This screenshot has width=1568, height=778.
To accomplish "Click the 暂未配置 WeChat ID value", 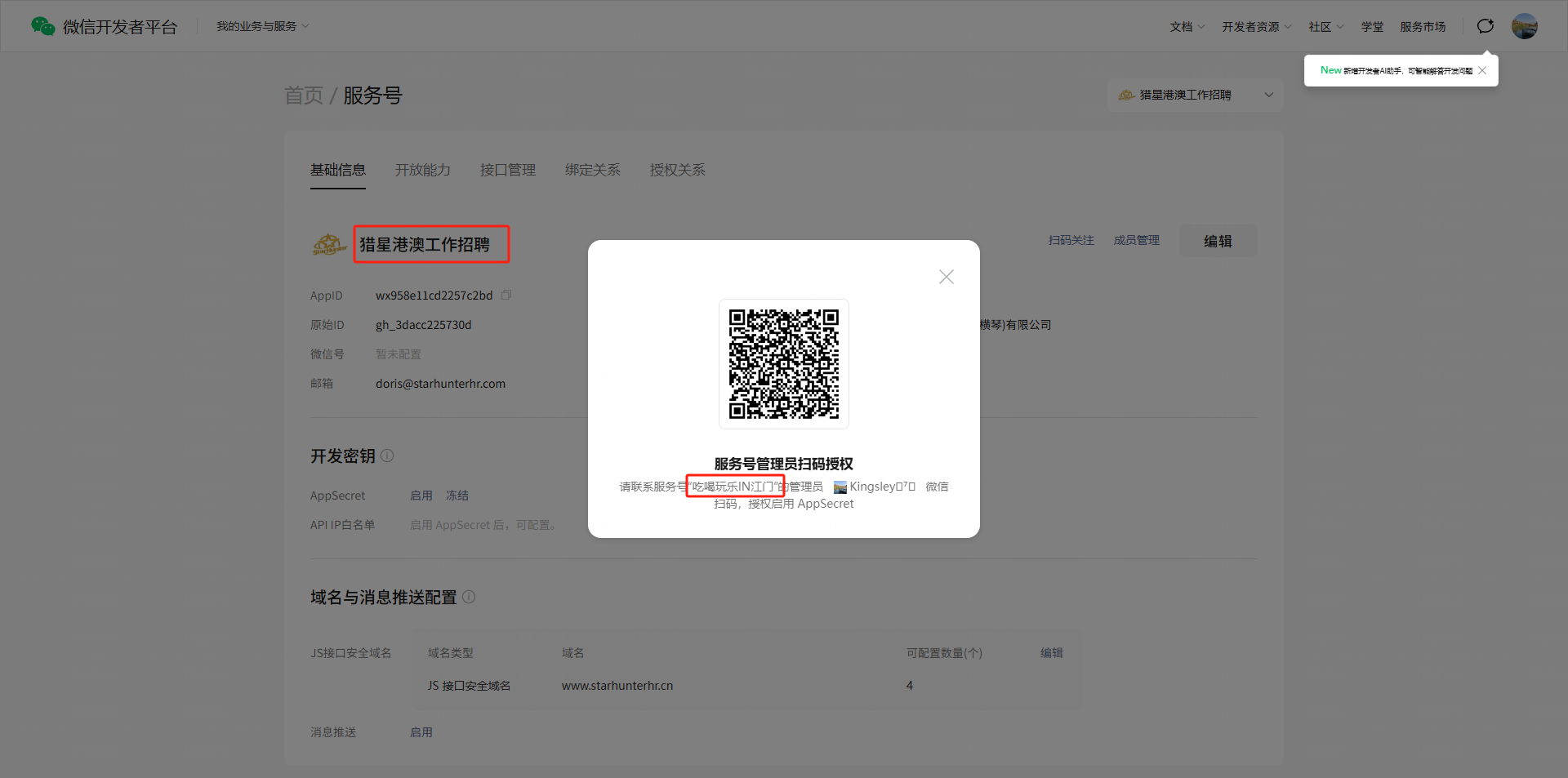I will coord(399,354).
